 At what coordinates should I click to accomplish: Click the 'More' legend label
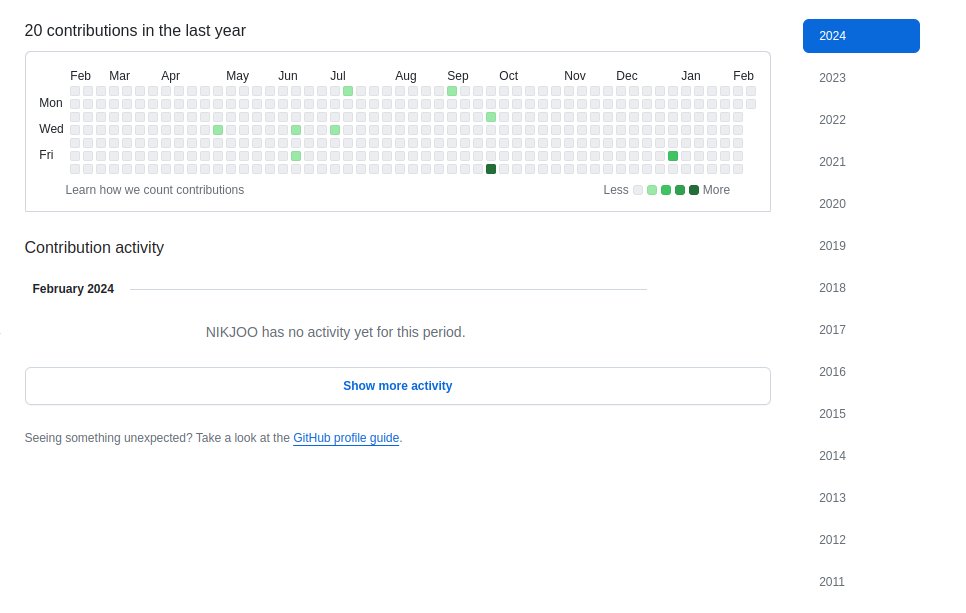(716, 190)
